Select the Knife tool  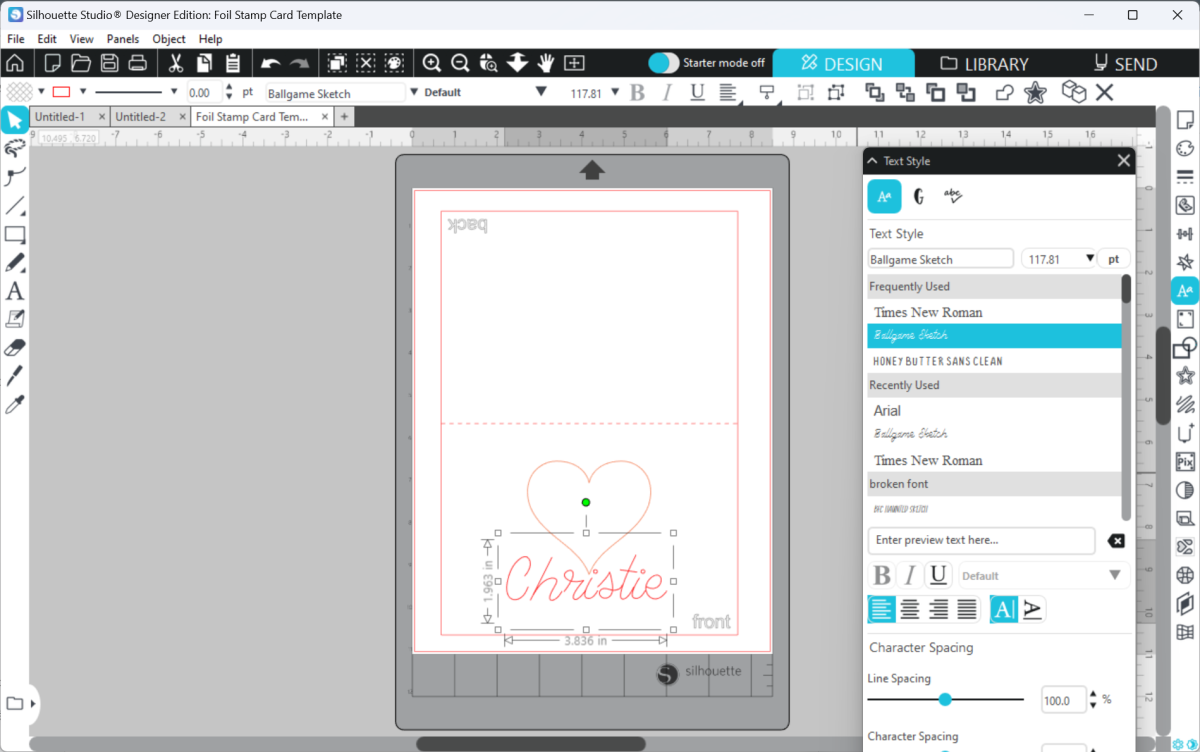point(15,377)
